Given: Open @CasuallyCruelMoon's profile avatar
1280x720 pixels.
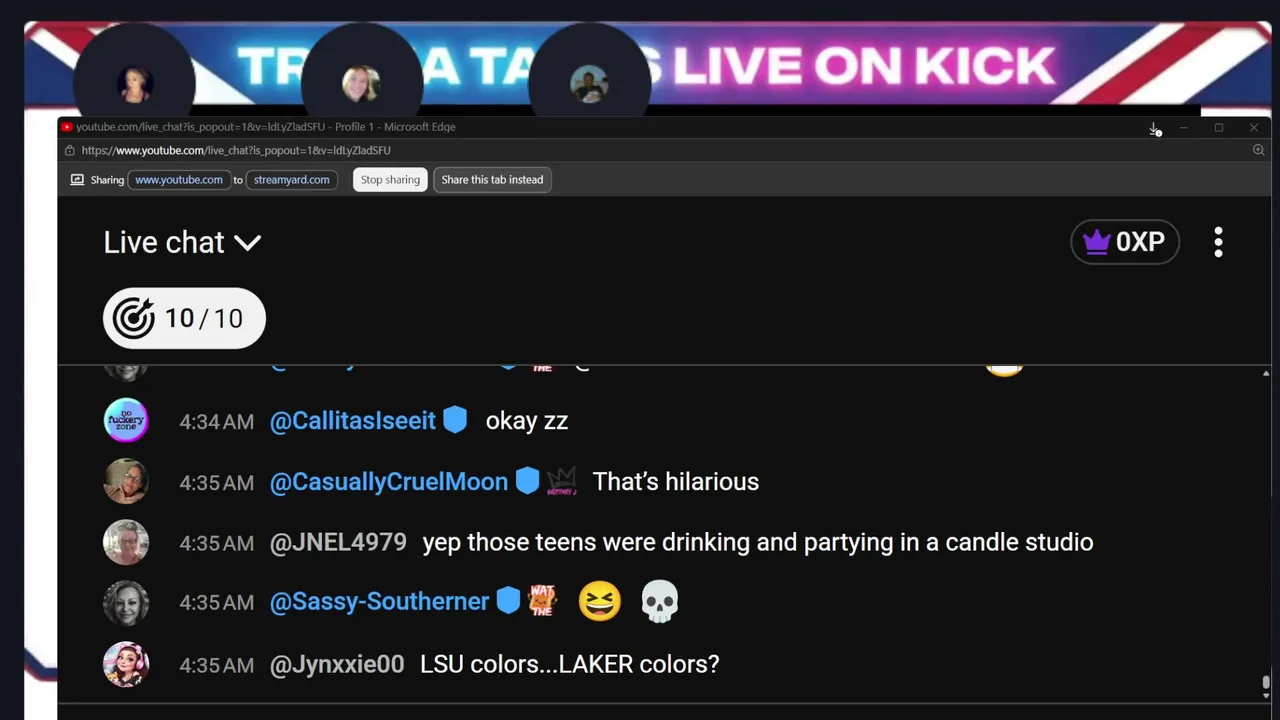Looking at the screenshot, I should [126, 481].
